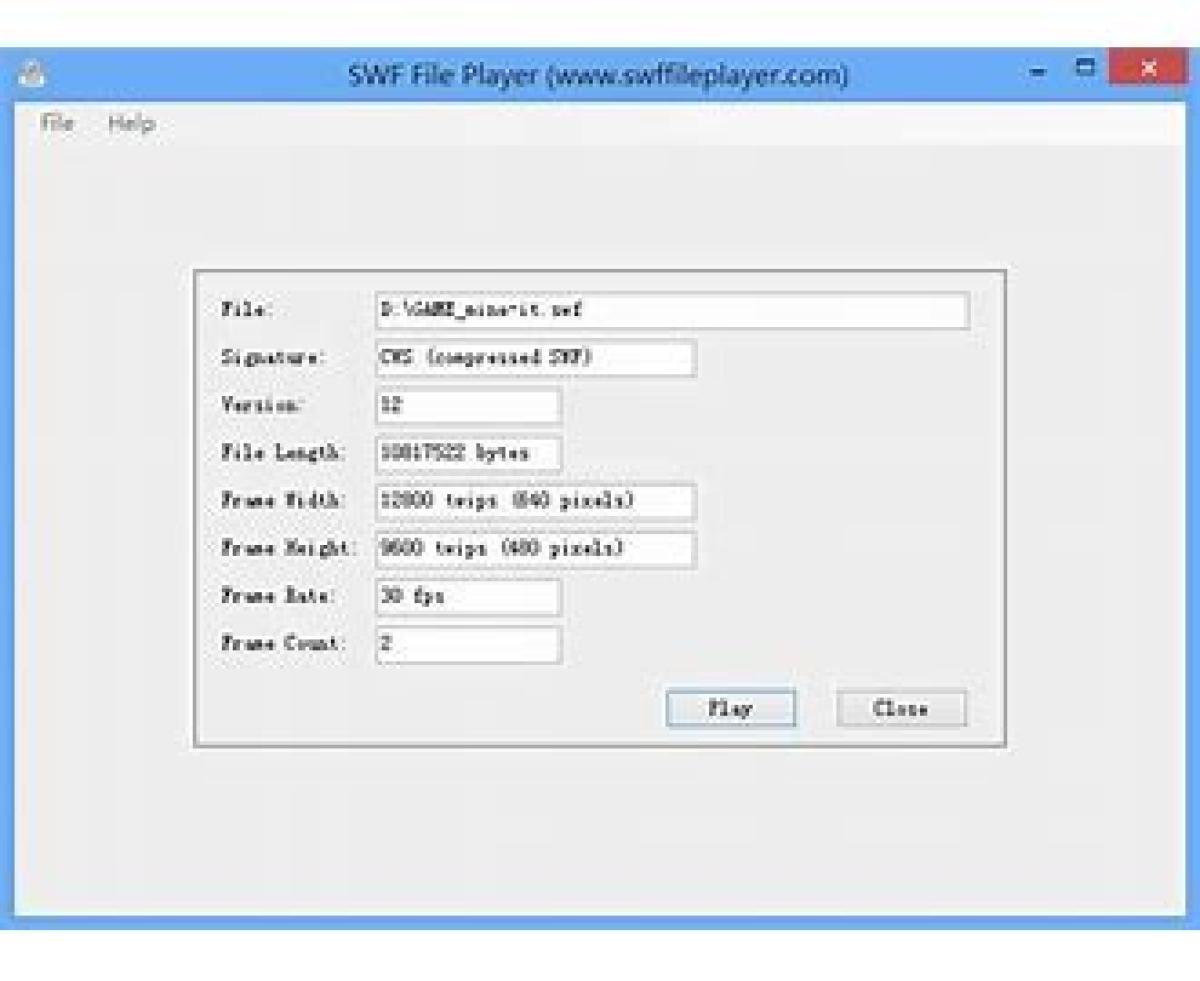Open the File menu
The image size is (1200, 981).
[x=57, y=123]
